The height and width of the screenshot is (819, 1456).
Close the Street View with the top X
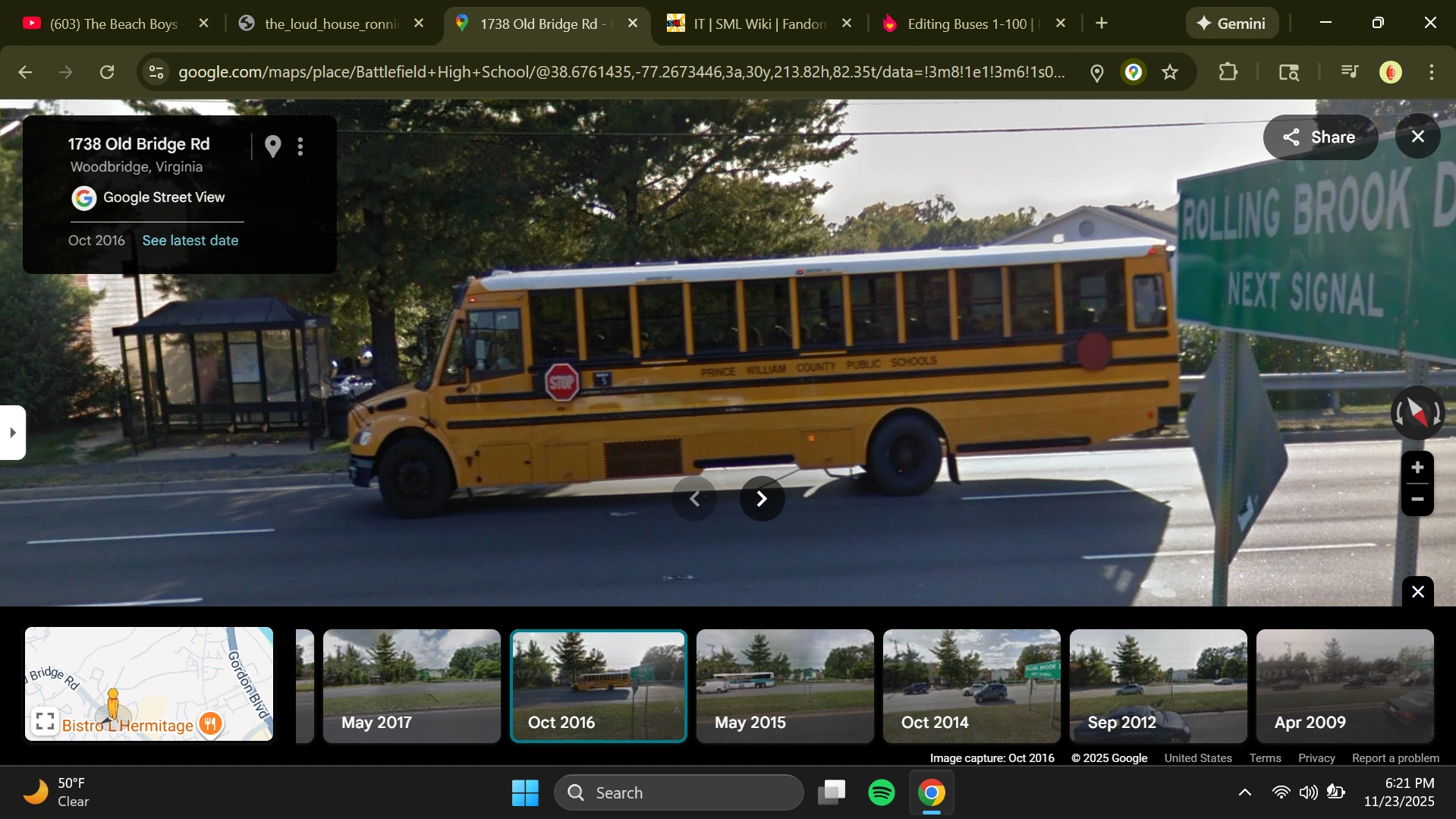[1417, 137]
